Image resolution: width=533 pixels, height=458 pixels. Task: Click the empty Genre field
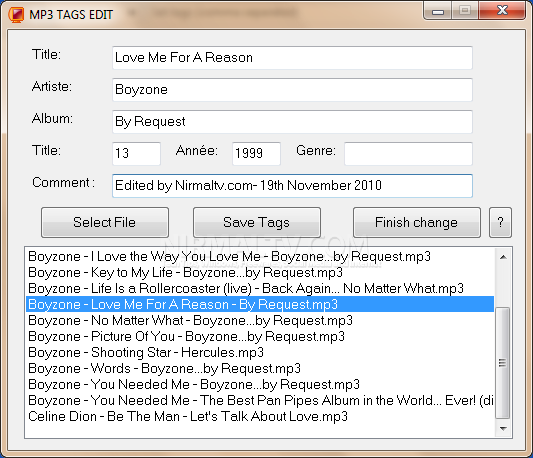point(408,154)
